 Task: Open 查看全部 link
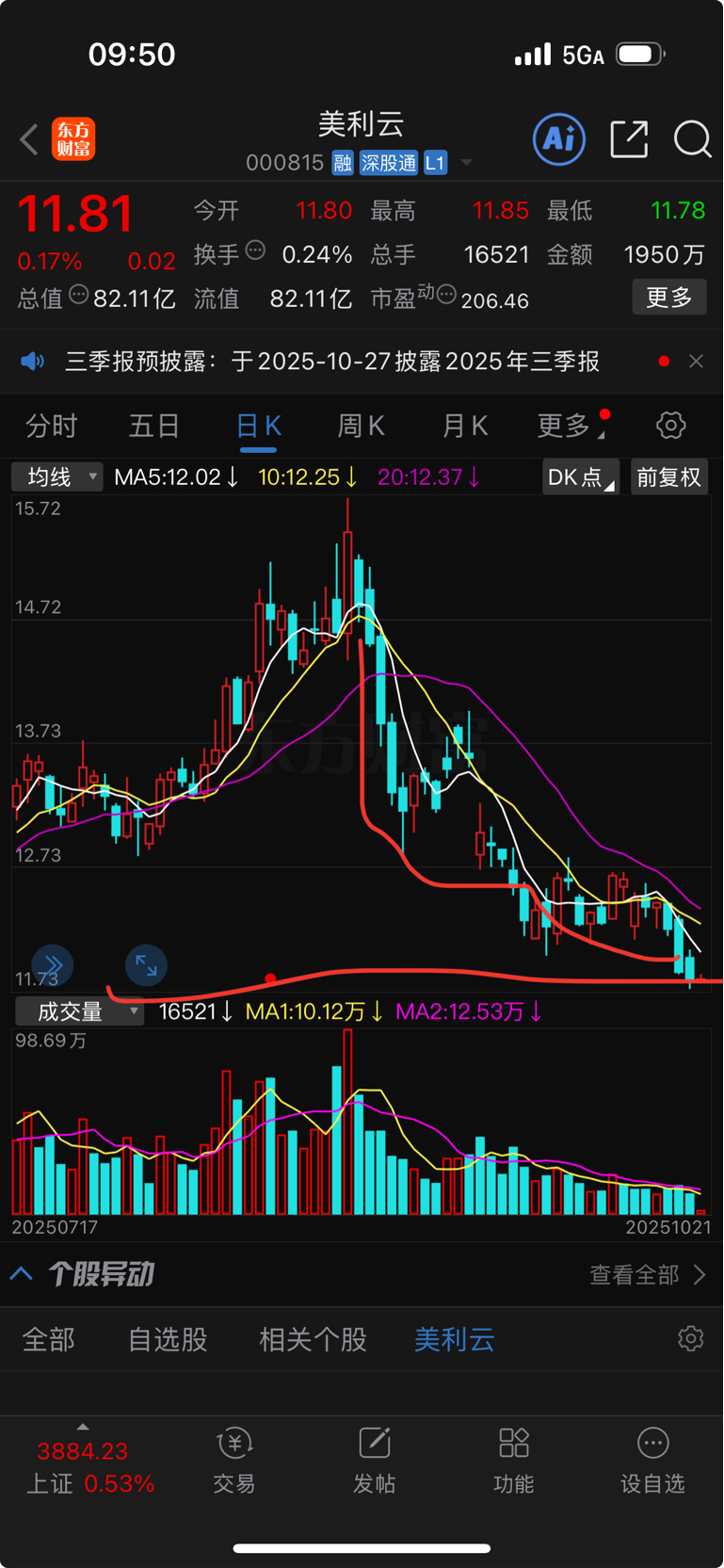647,1275
